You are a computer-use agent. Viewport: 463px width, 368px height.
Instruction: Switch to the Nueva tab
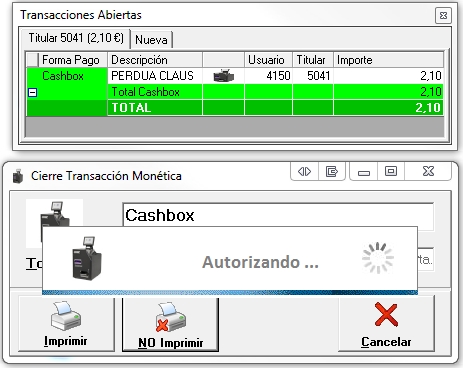[151, 40]
